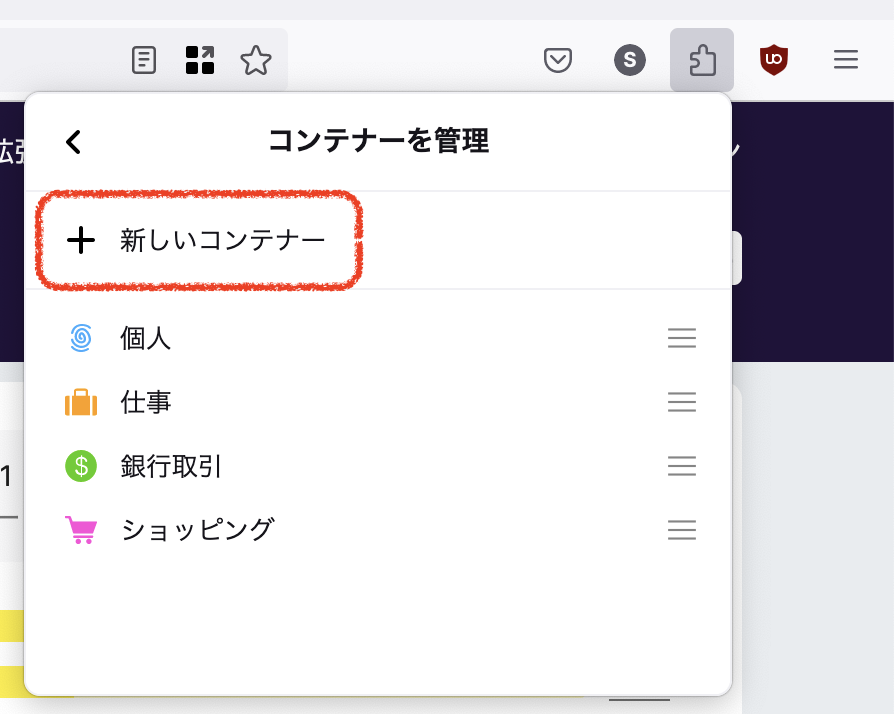The image size is (894, 714).
Task: Select the 仕事 container
Action: pyautogui.click(x=146, y=402)
